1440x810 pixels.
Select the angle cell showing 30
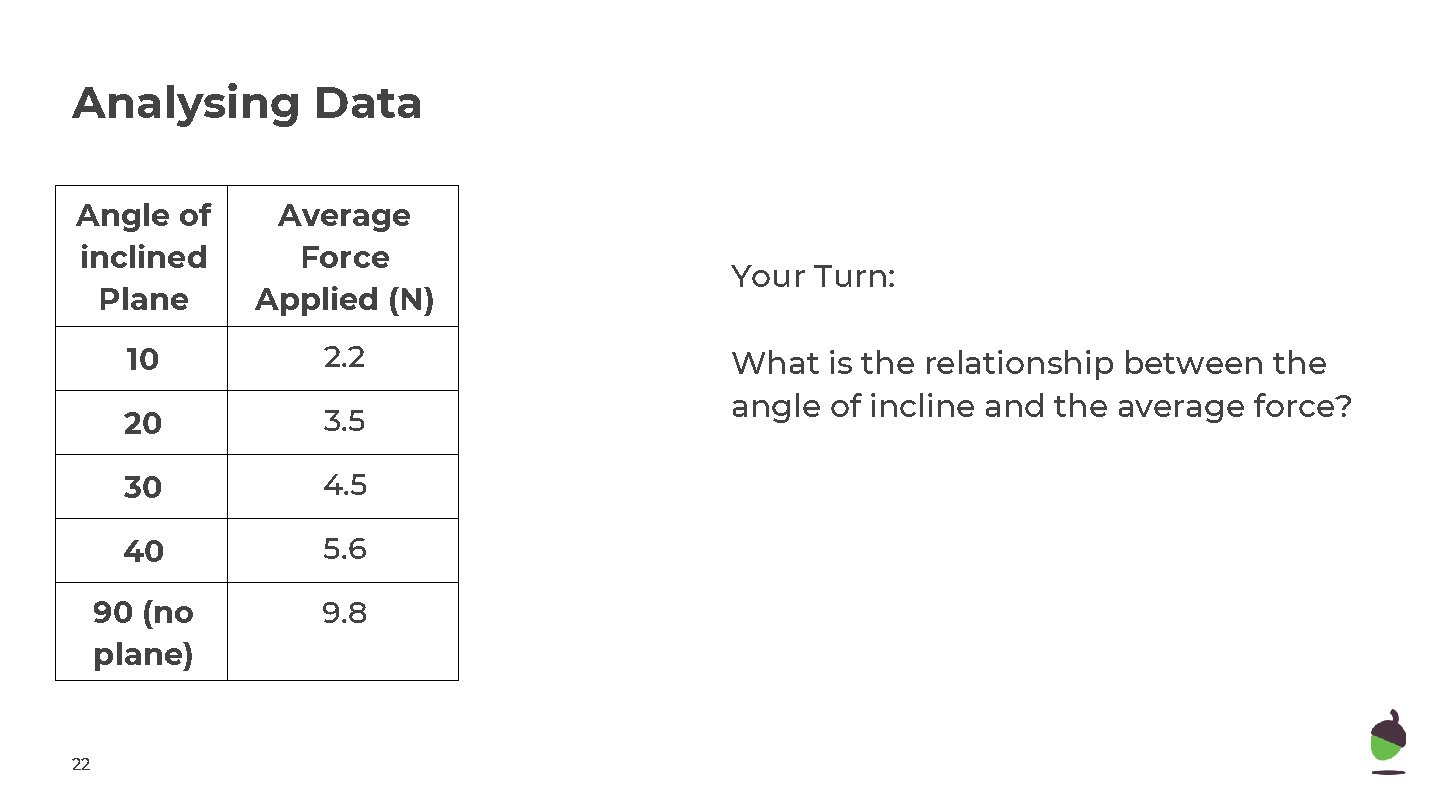(x=143, y=487)
